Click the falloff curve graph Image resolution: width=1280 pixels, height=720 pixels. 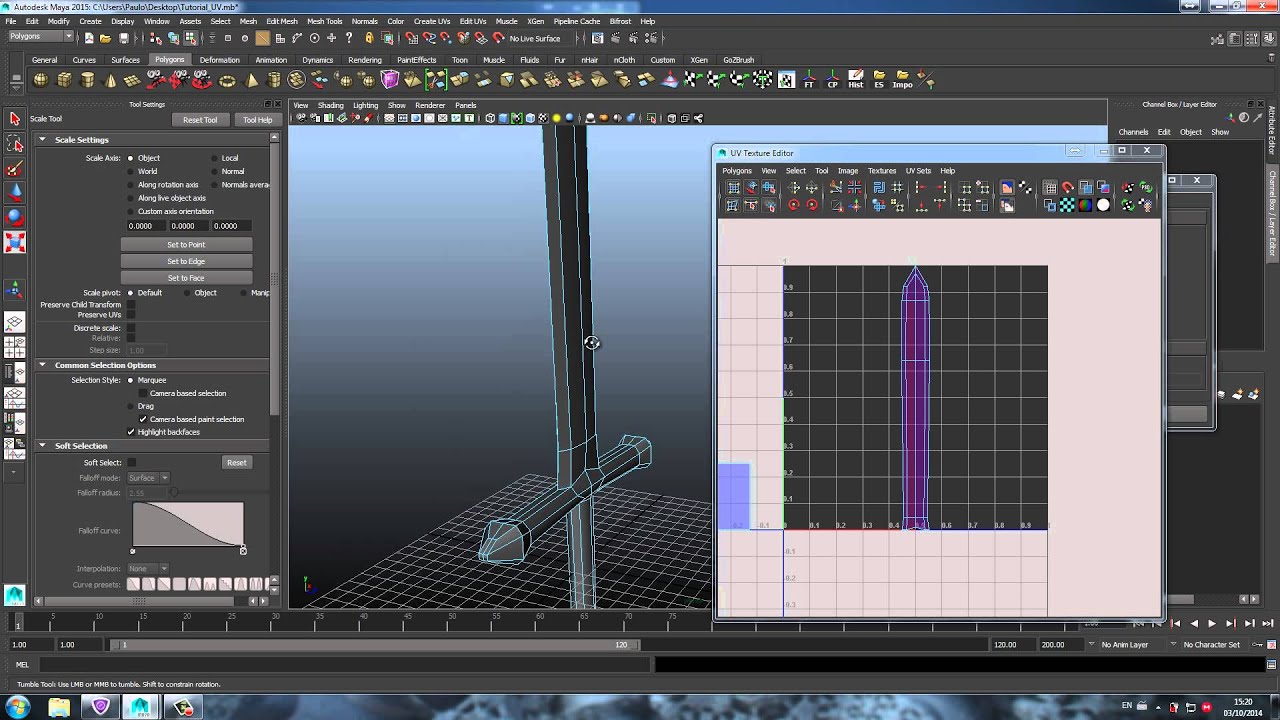tap(188, 525)
